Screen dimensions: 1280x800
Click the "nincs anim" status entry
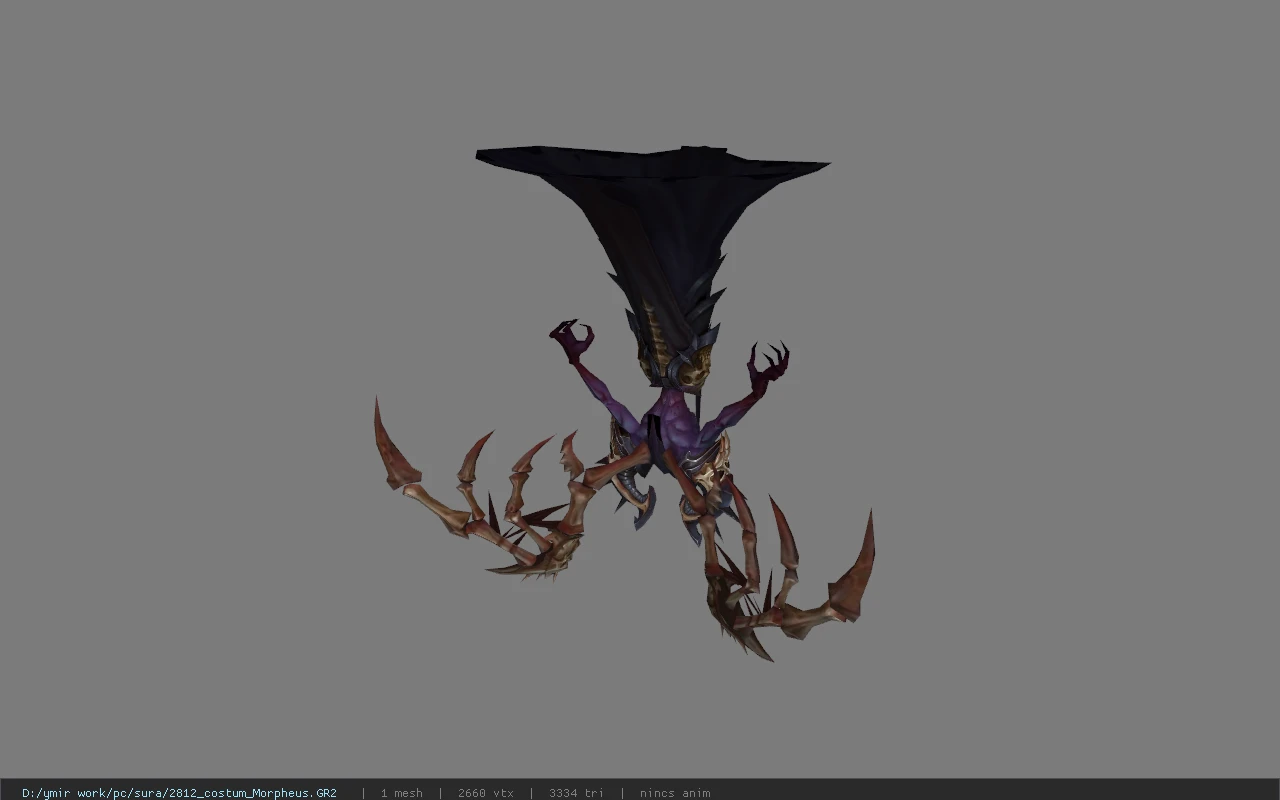tap(675, 793)
